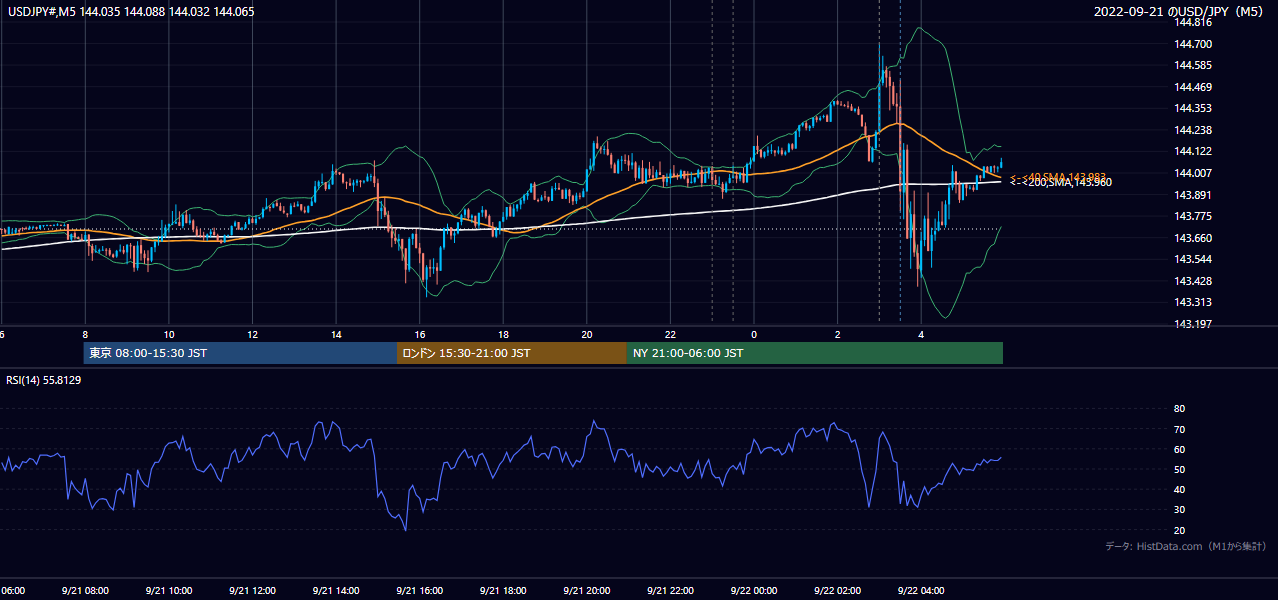Click the 40 SMA 143.983 label
Viewport: 1278px width, 600px height.
(x=1058, y=176)
